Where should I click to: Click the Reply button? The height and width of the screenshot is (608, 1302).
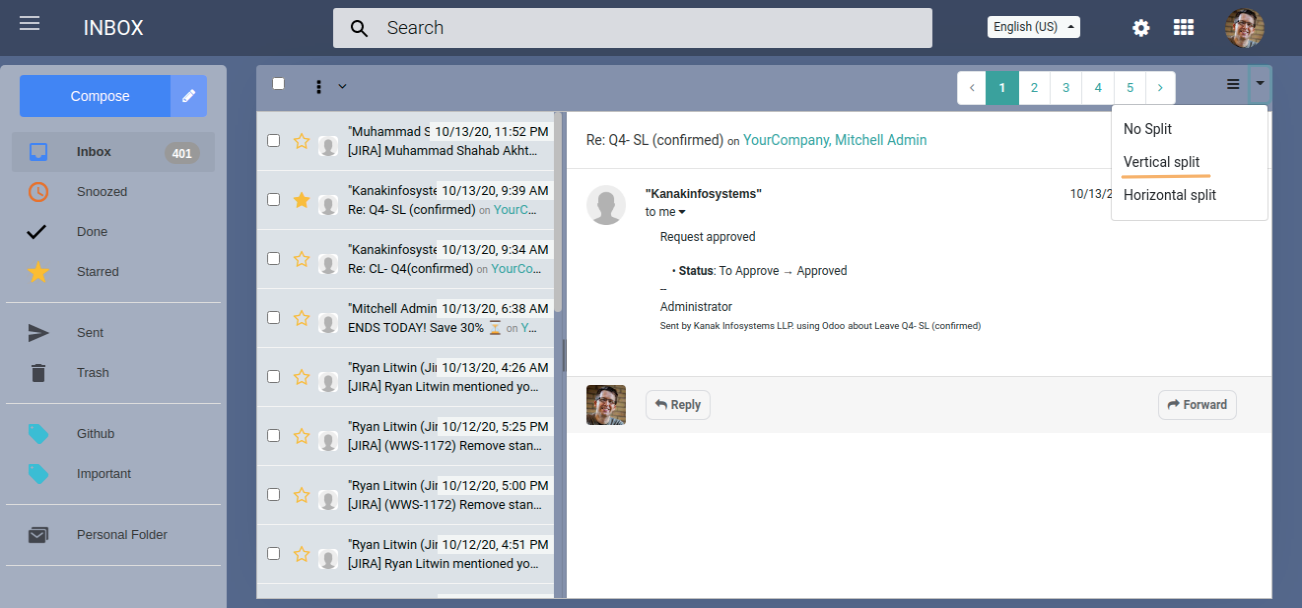coord(678,405)
